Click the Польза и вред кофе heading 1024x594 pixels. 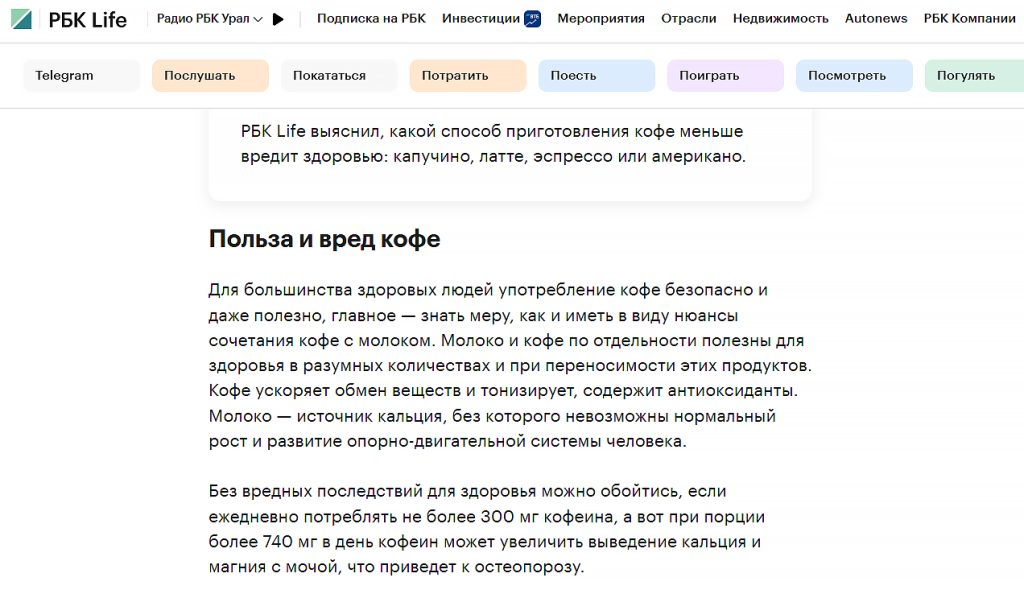coord(324,239)
